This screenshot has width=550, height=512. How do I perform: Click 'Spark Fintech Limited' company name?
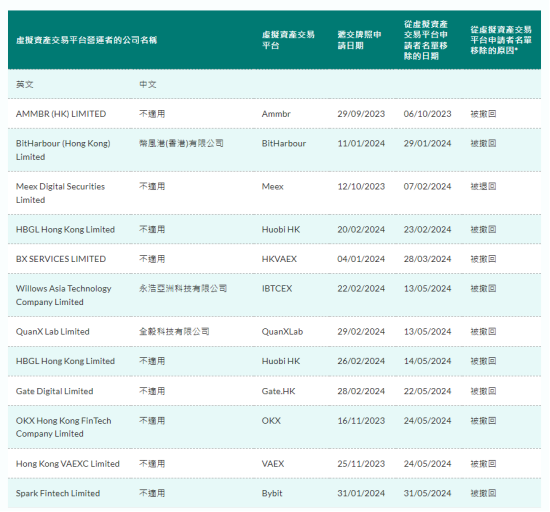coord(58,493)
